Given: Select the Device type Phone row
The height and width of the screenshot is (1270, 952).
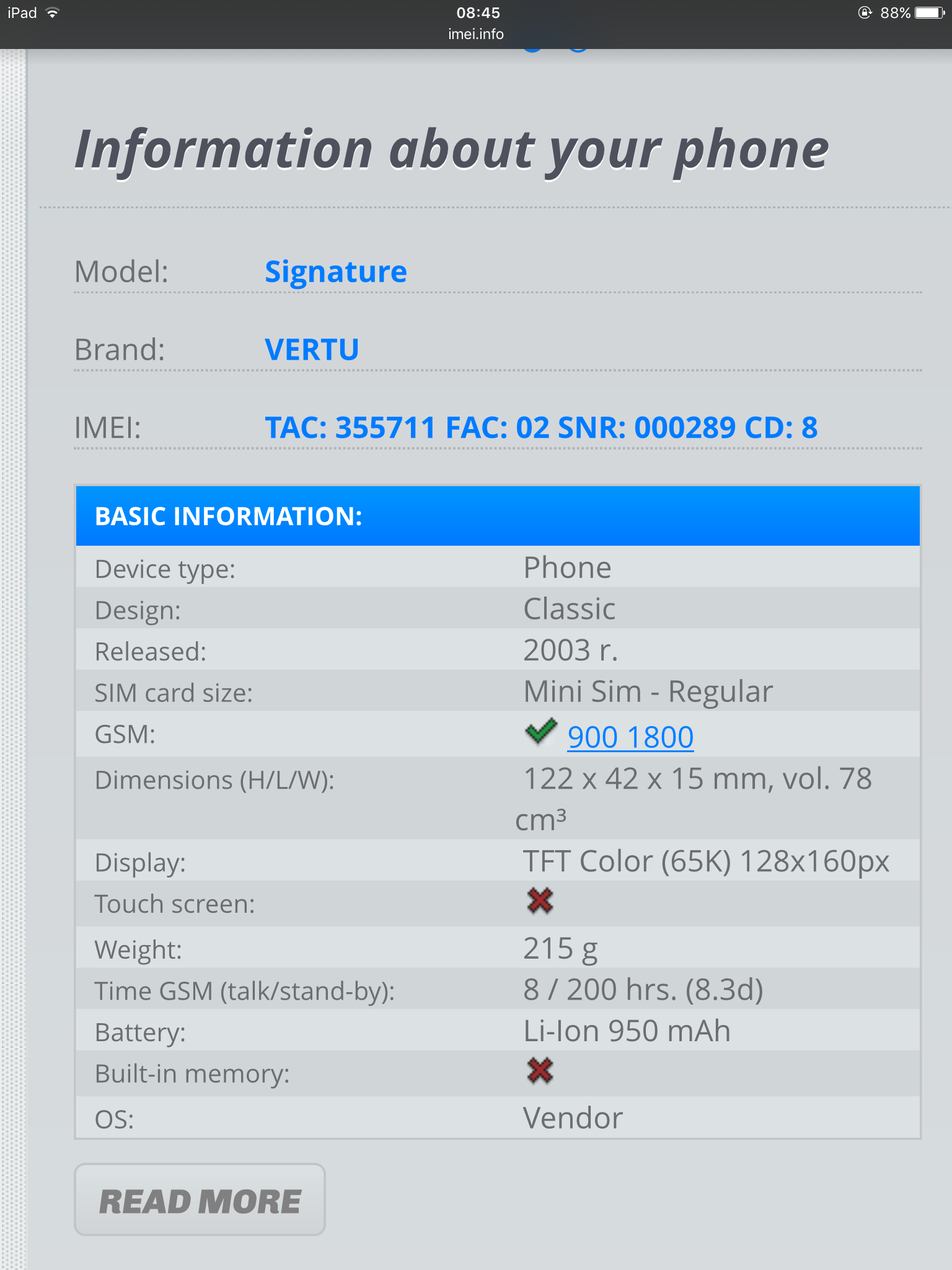Looking at the screenshot, I should (498, 567).
